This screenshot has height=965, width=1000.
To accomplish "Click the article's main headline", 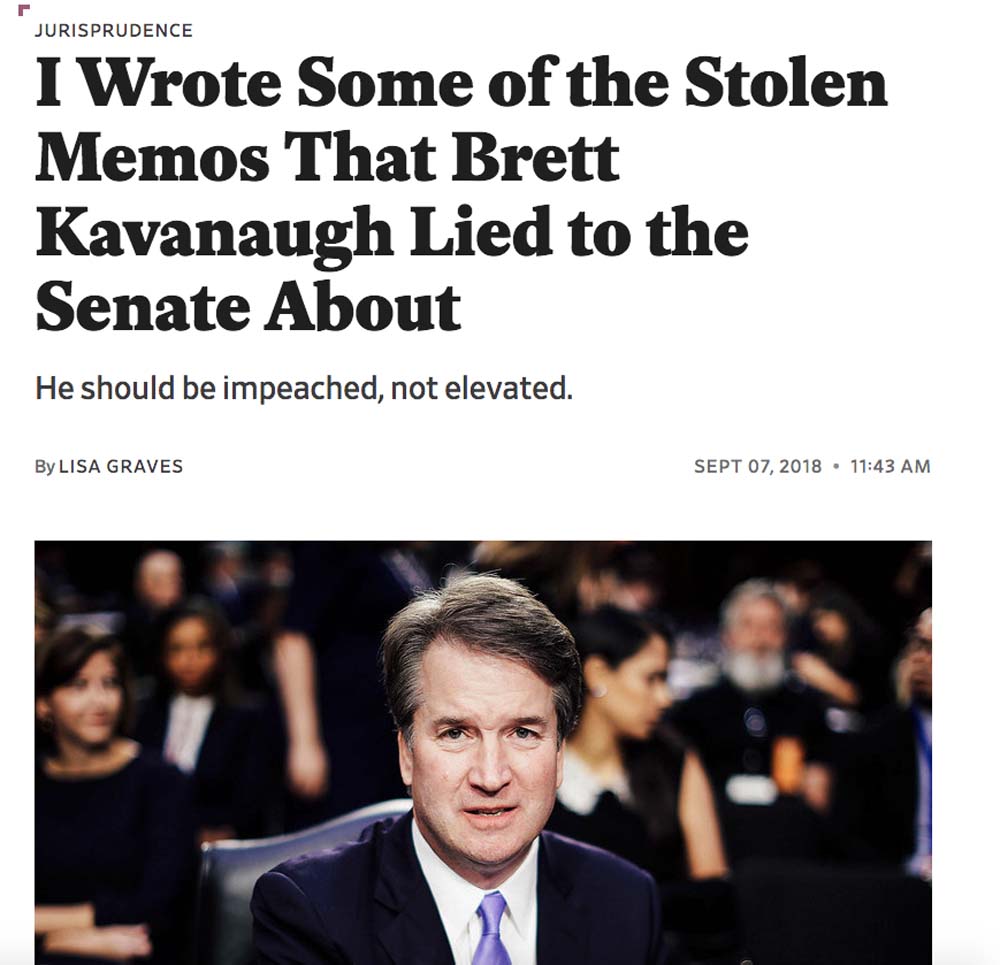I will pos(460,195).
